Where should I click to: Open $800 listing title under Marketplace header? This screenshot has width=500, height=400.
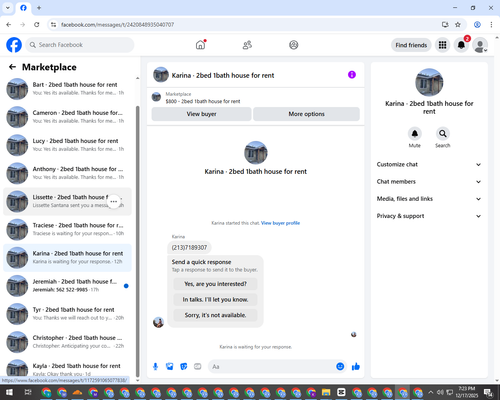tap(203, 101)
